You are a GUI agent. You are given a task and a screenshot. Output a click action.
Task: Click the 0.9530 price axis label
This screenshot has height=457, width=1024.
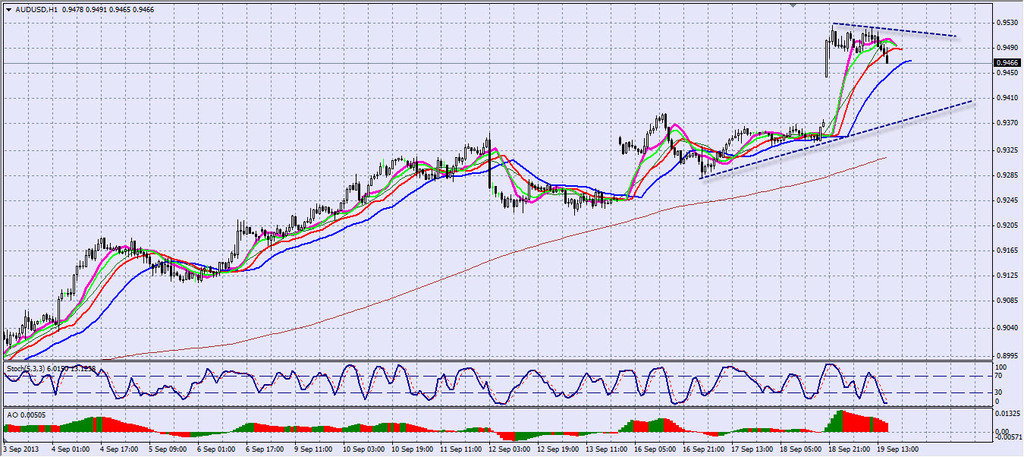coord(1007,22)
